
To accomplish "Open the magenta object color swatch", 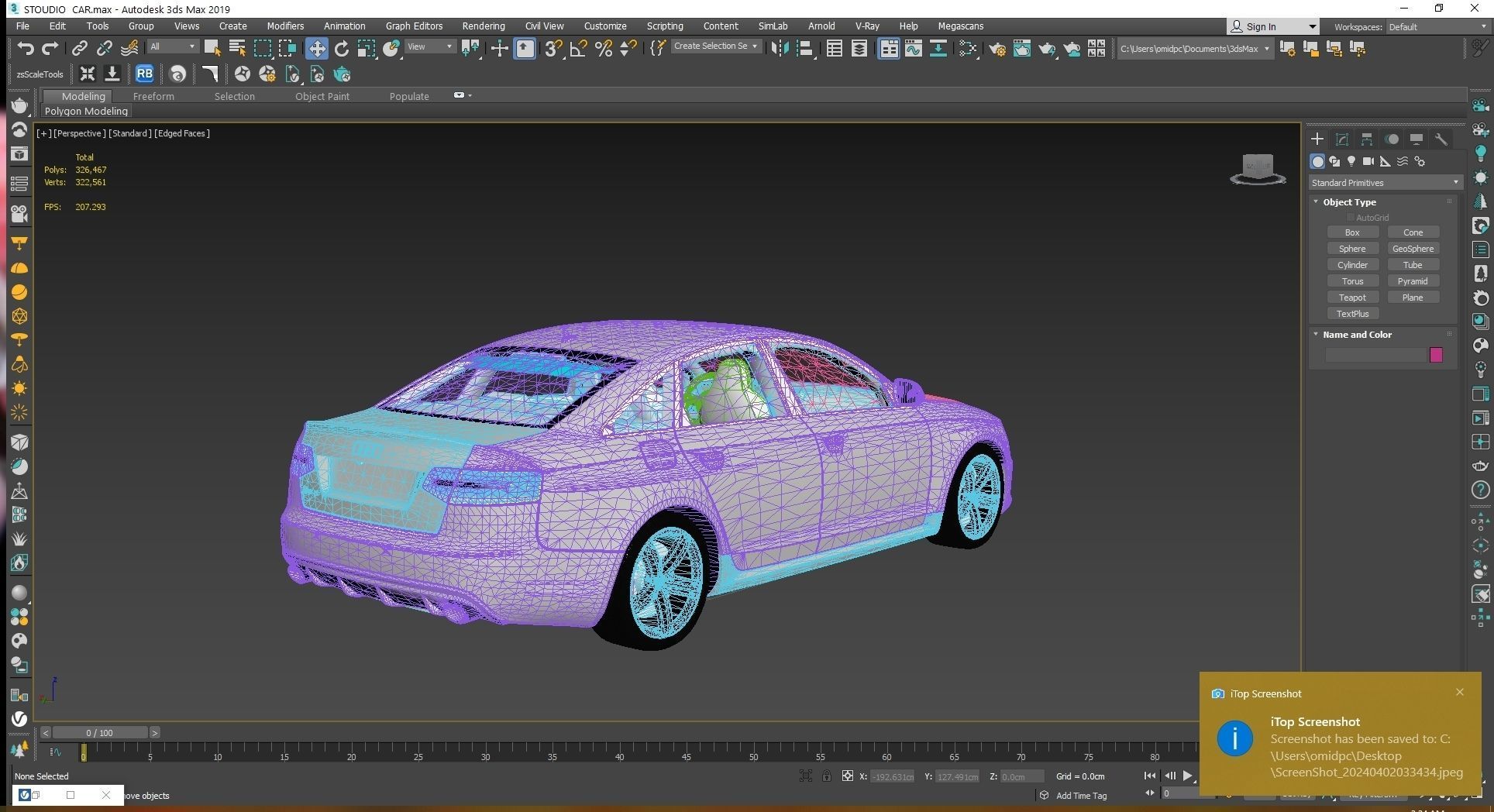I will click(x=1436, y=355).
